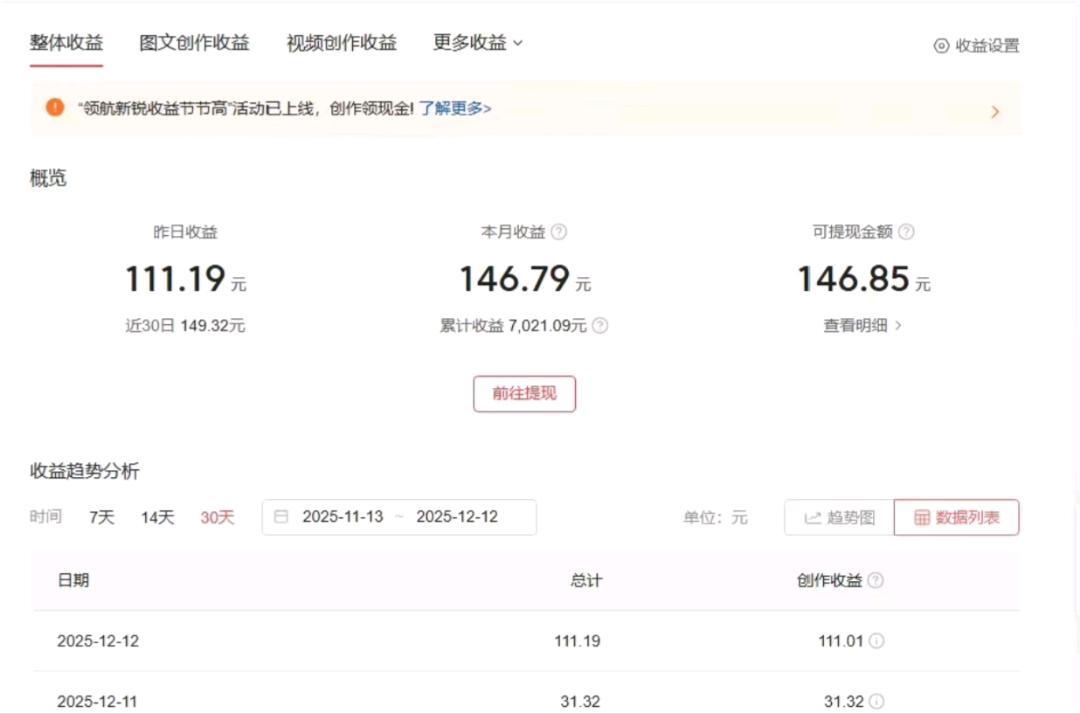Screen dimensions: 1080x714
Task: Click the 概览 section heading
Action: click(48, 178)
